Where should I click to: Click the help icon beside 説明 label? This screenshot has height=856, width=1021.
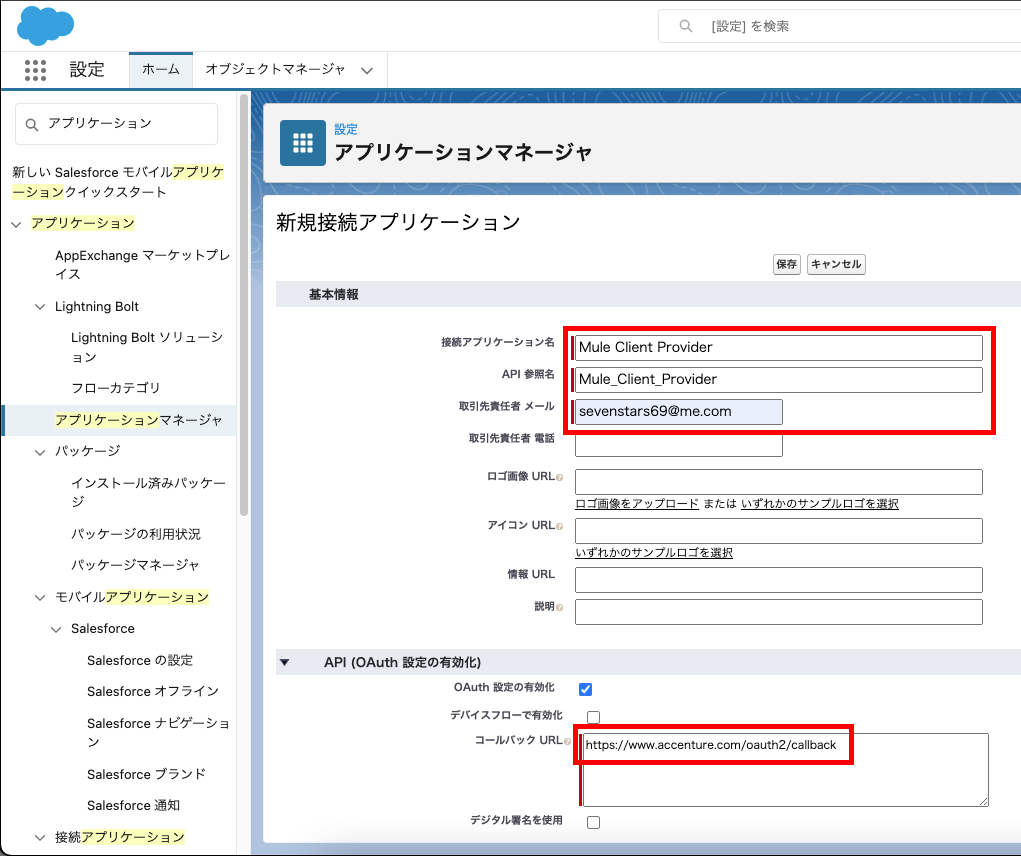pyautogui.click(x=559, y=608)
